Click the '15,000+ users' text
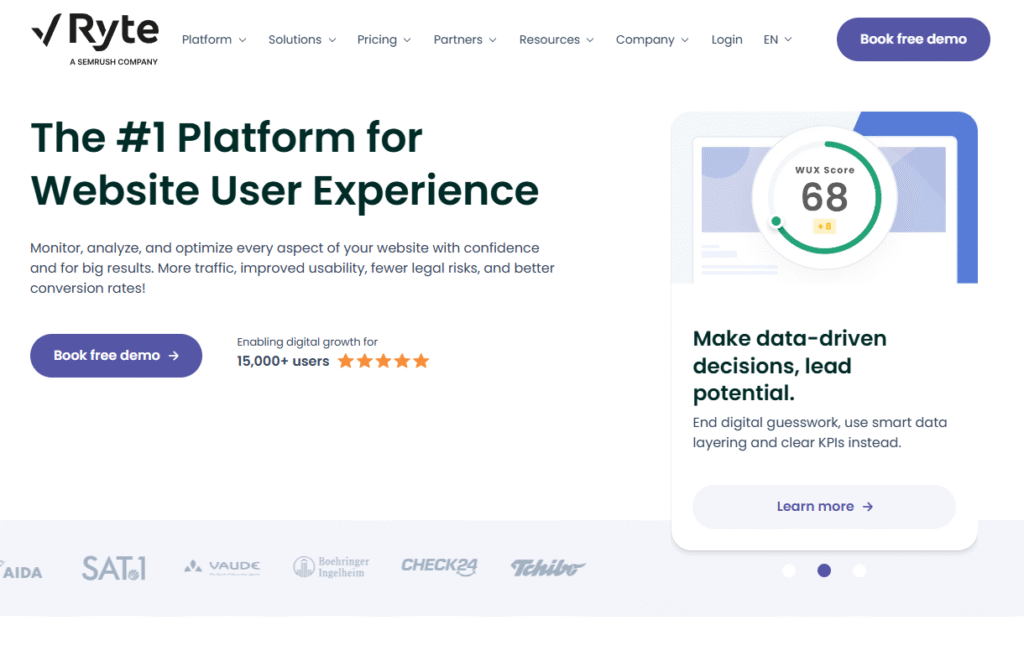The image size is (1024, 672). 283,361
